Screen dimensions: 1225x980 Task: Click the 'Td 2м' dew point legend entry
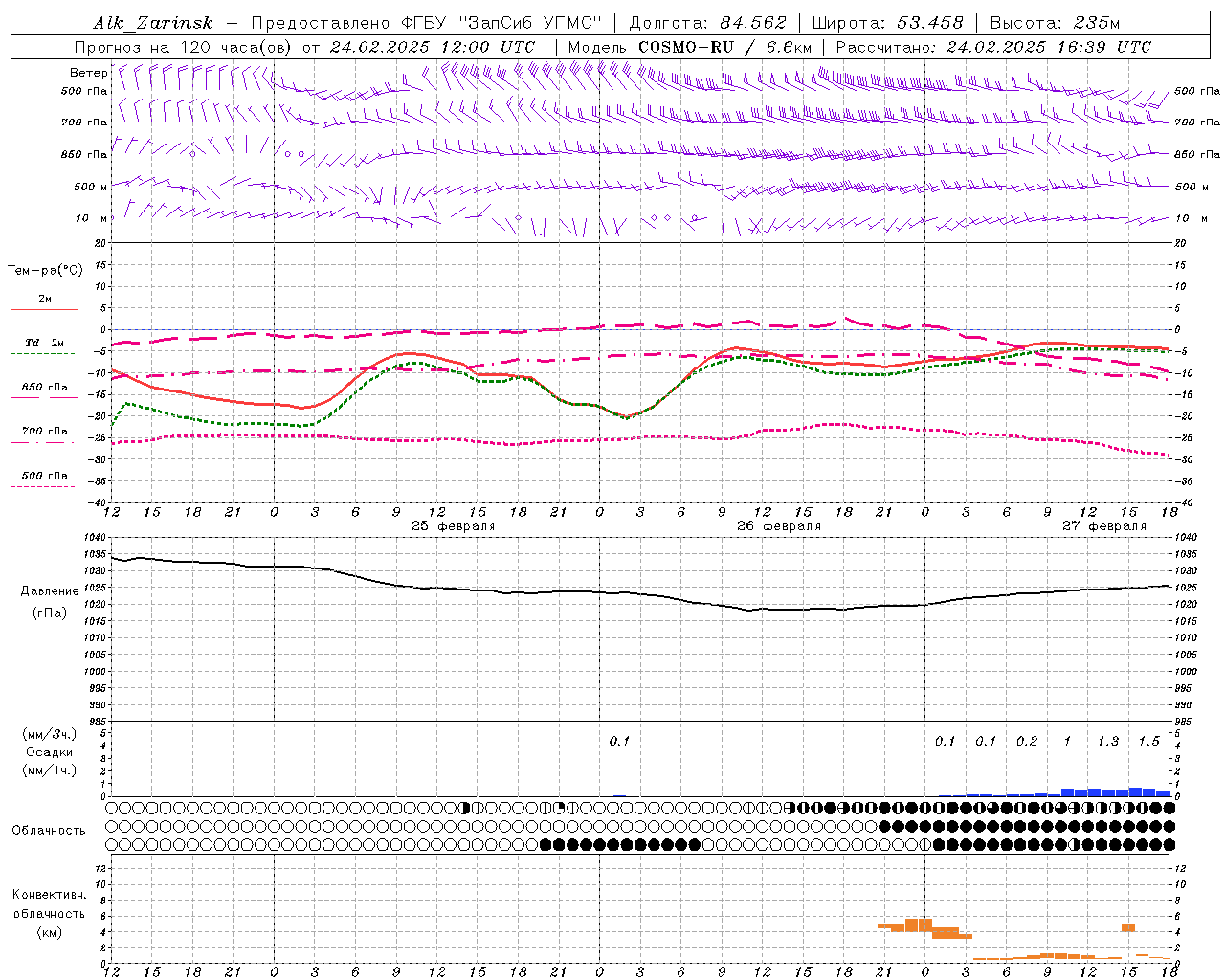point(45,344)
